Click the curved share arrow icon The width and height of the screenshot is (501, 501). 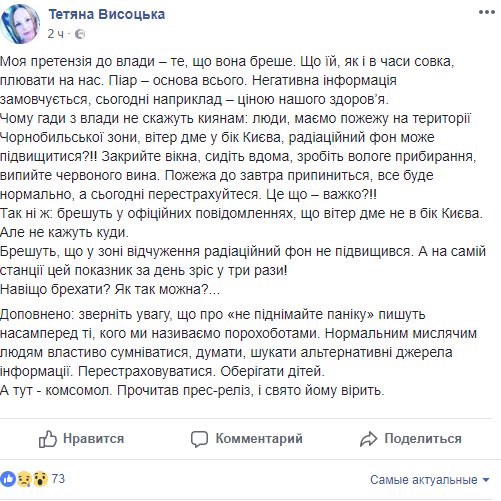368,439
